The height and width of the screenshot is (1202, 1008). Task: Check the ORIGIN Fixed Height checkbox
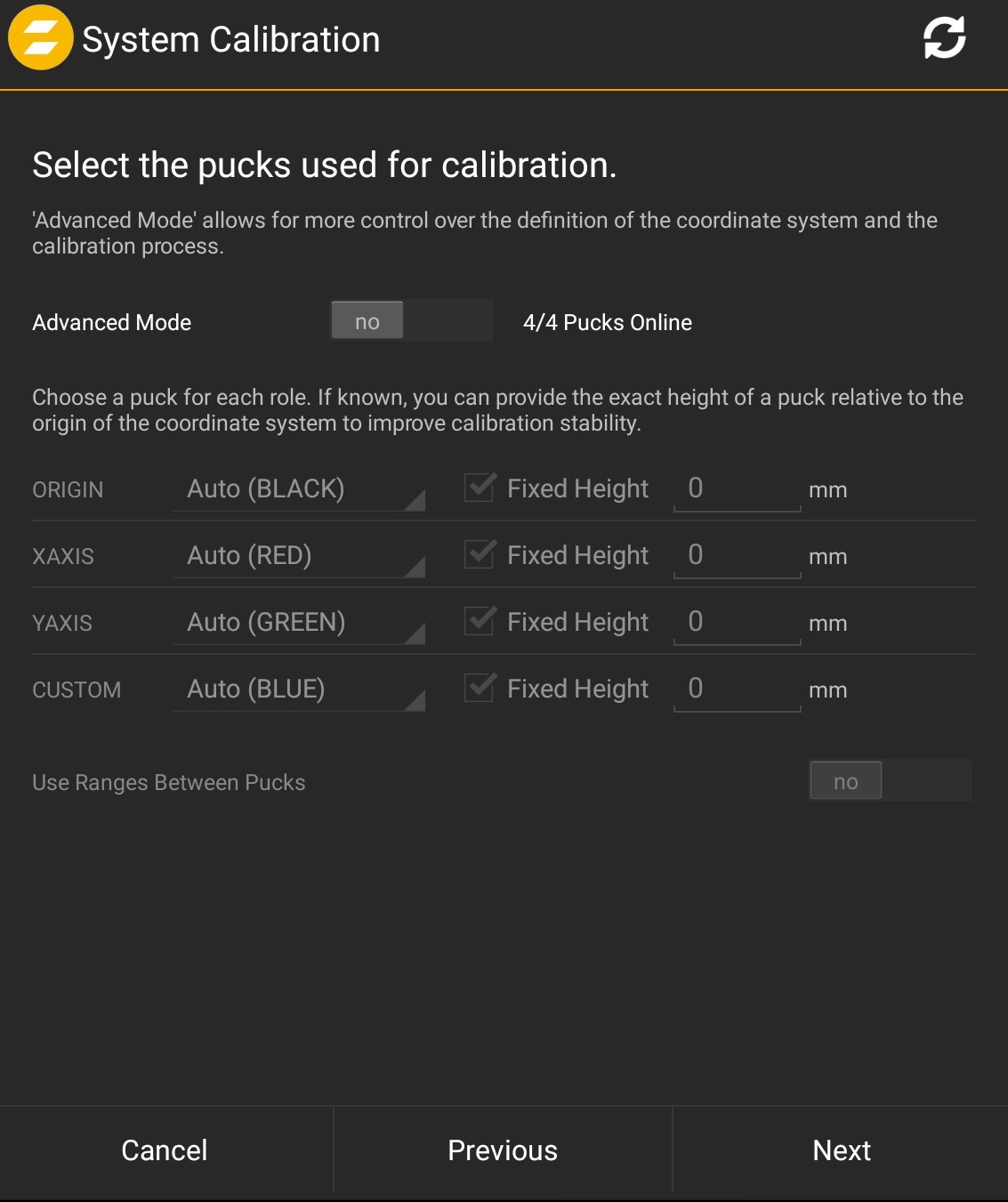coord(480,488)
